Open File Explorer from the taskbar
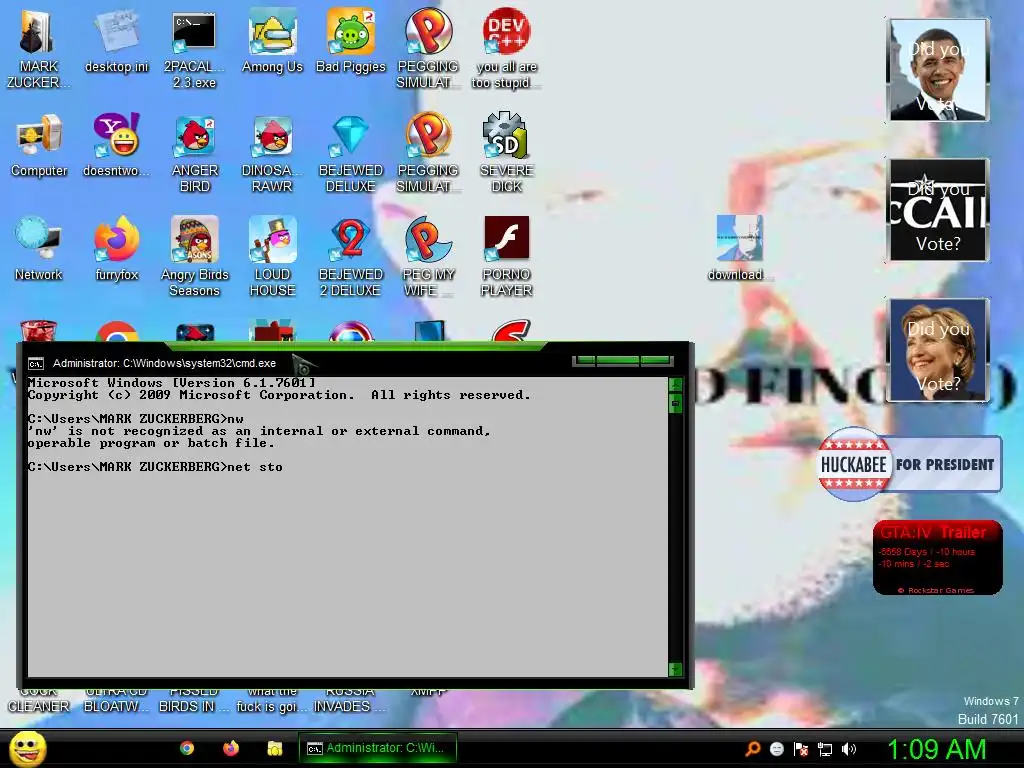 [x=275, y=748]
